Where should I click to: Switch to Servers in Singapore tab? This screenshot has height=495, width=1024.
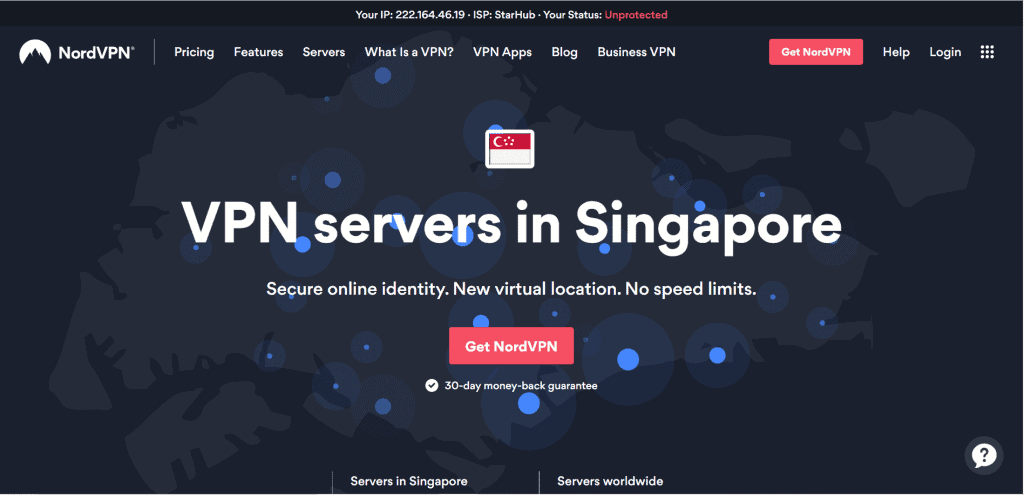point(409,481)
